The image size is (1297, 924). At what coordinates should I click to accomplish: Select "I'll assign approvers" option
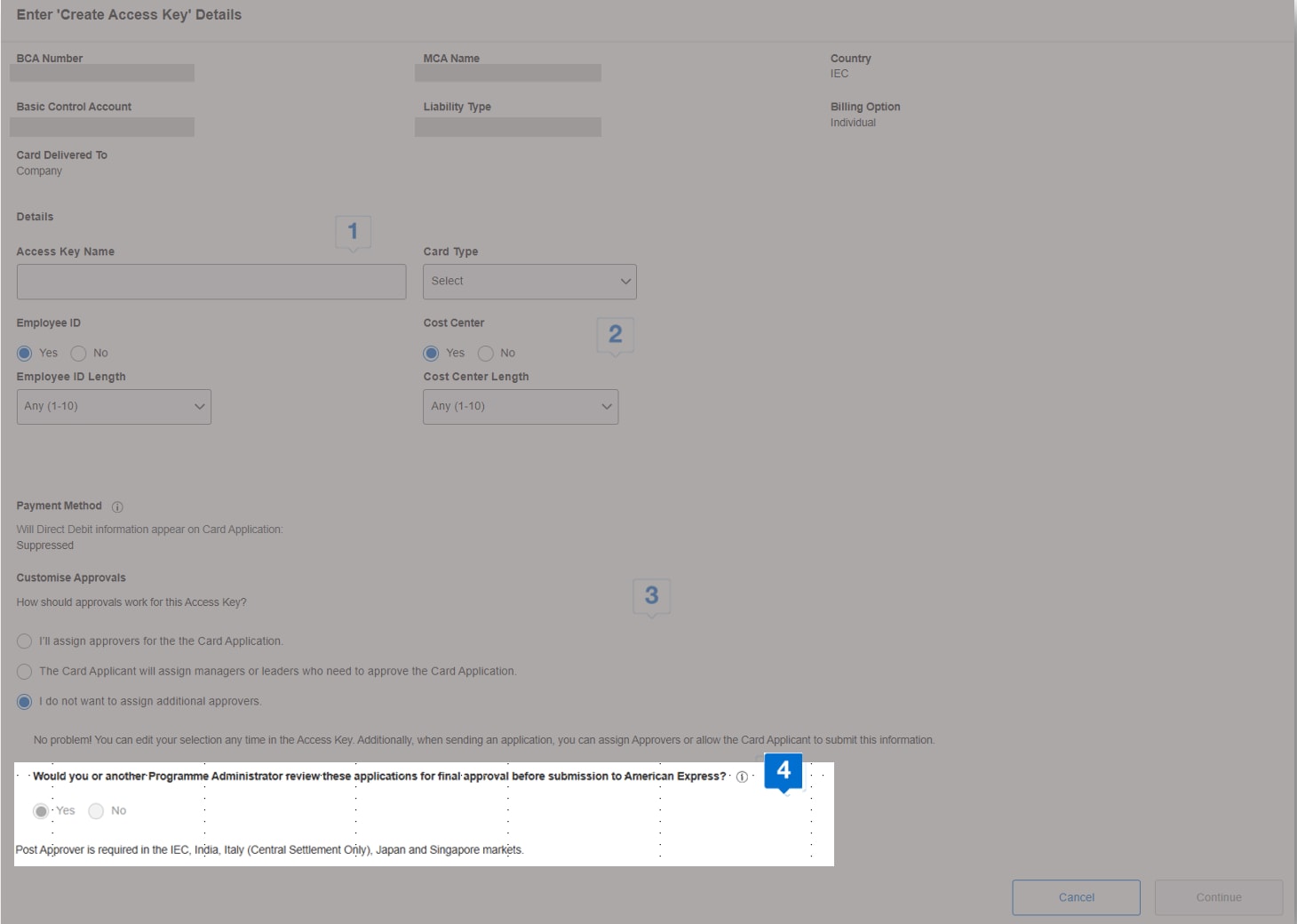25,641
